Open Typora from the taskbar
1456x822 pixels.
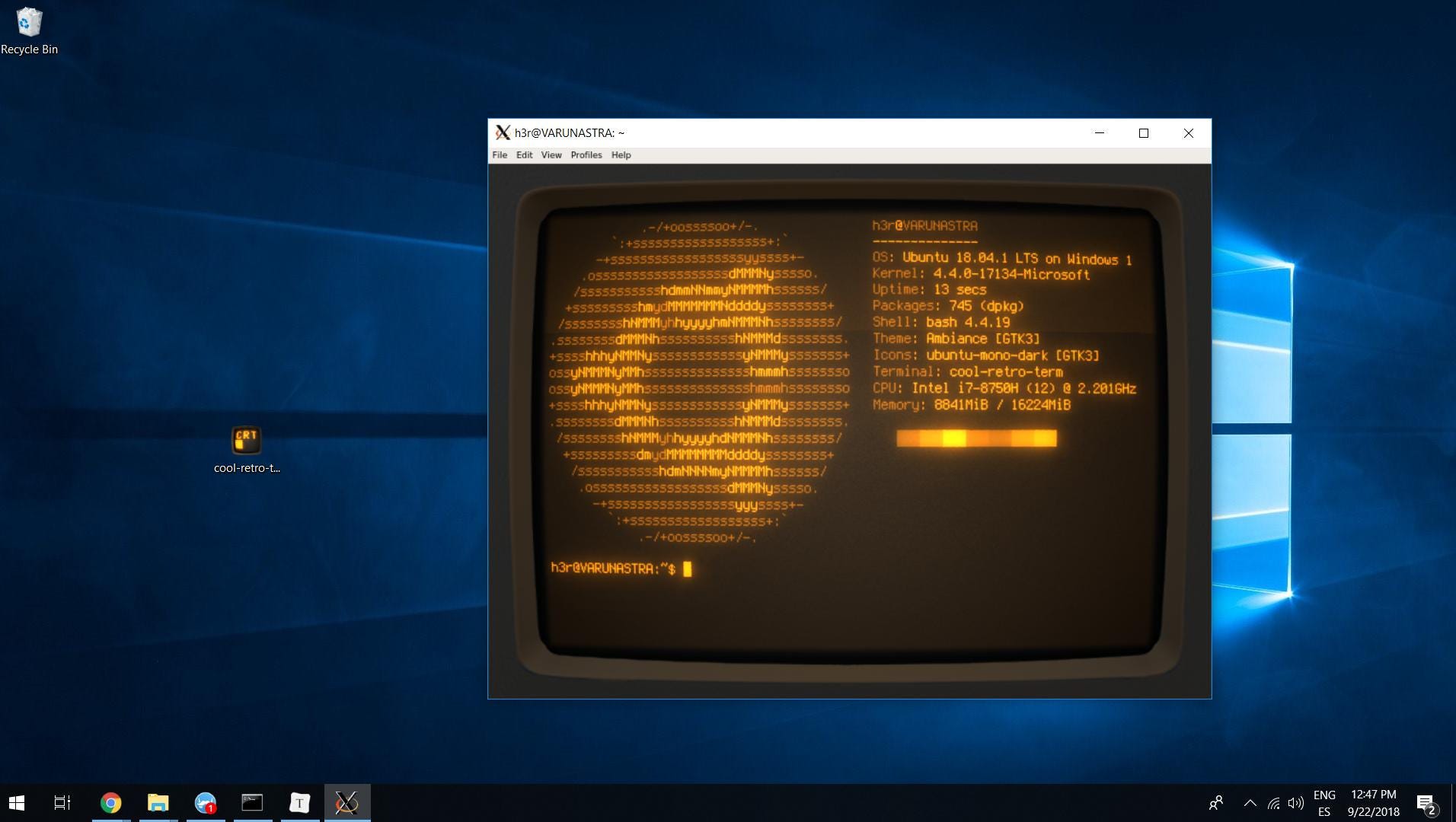tap(299, 802)
